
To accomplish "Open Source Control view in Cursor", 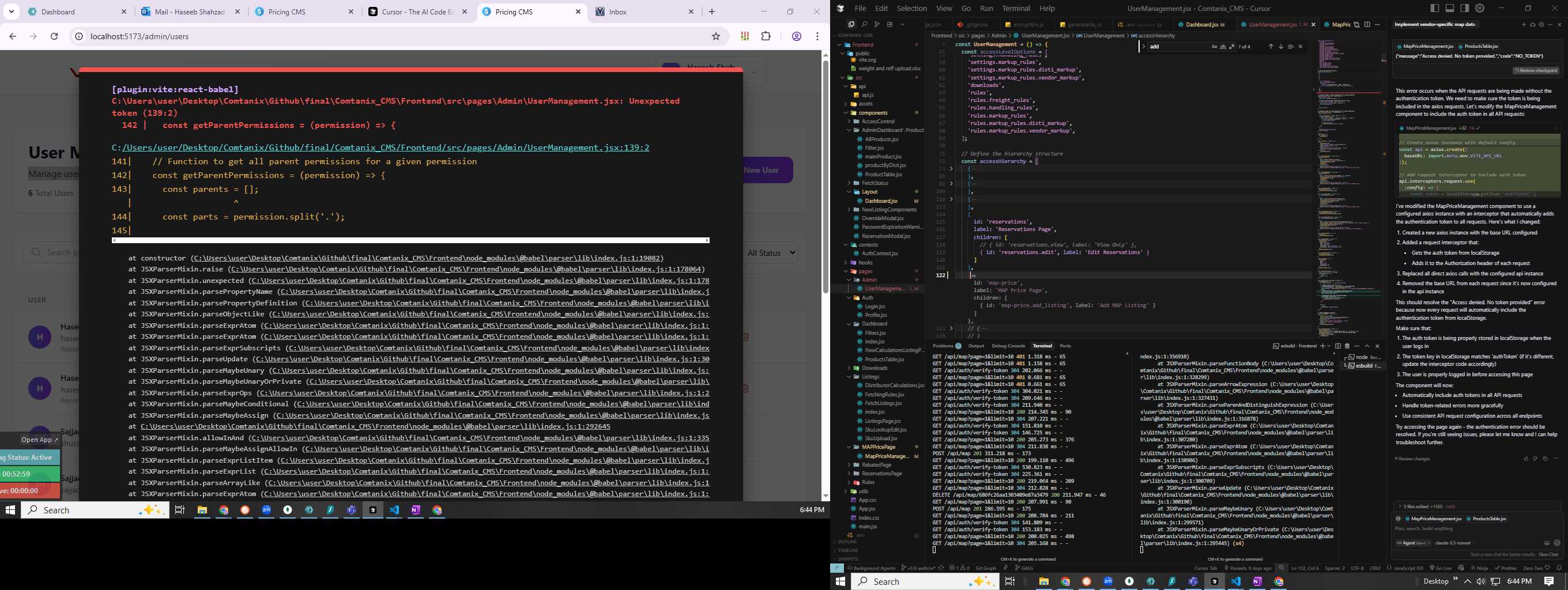I will coord(877,24).
